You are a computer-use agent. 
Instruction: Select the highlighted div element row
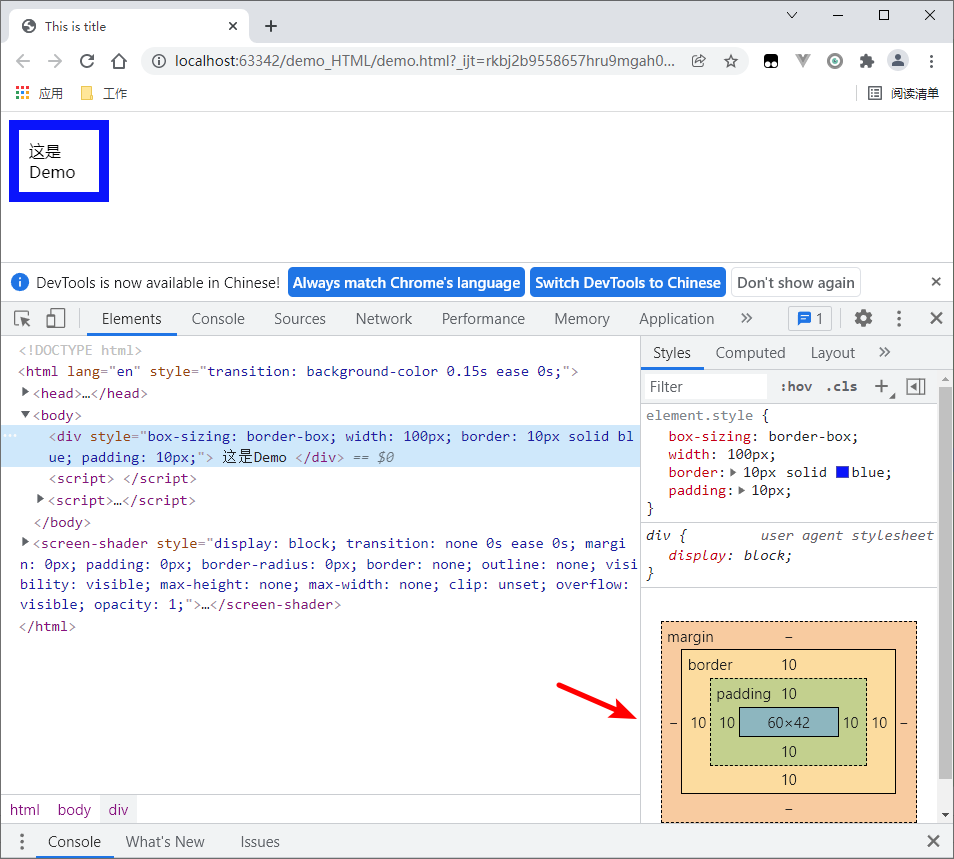click(320, 446)
